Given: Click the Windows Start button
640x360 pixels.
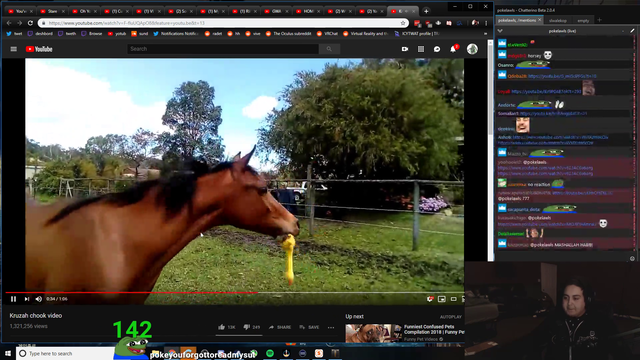Looking at the screenshot, I should (x=8, y=353).
